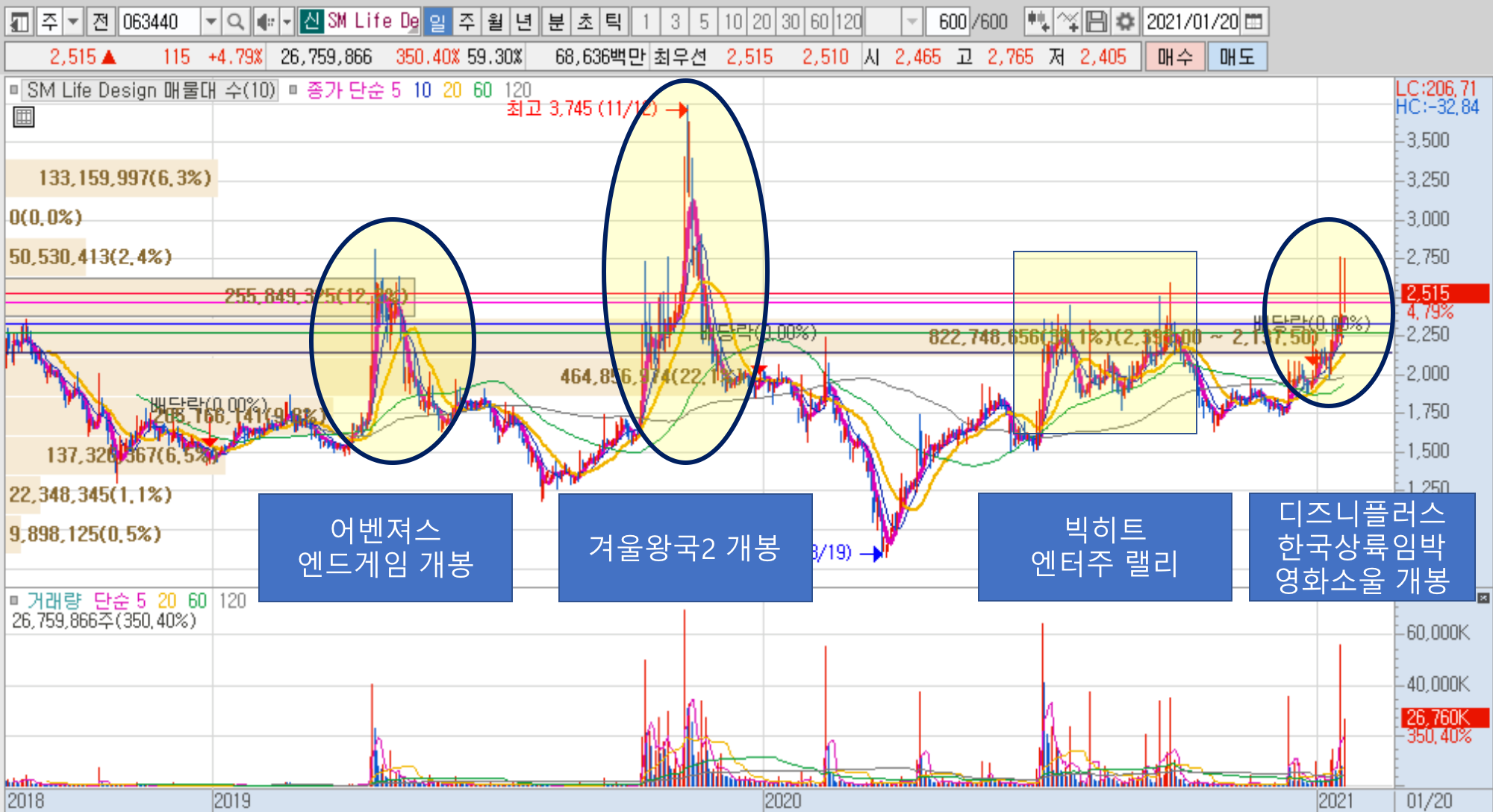Click the speaker sound alert icon
Viewport: 1493px width, 812px height.
(264, 22)
